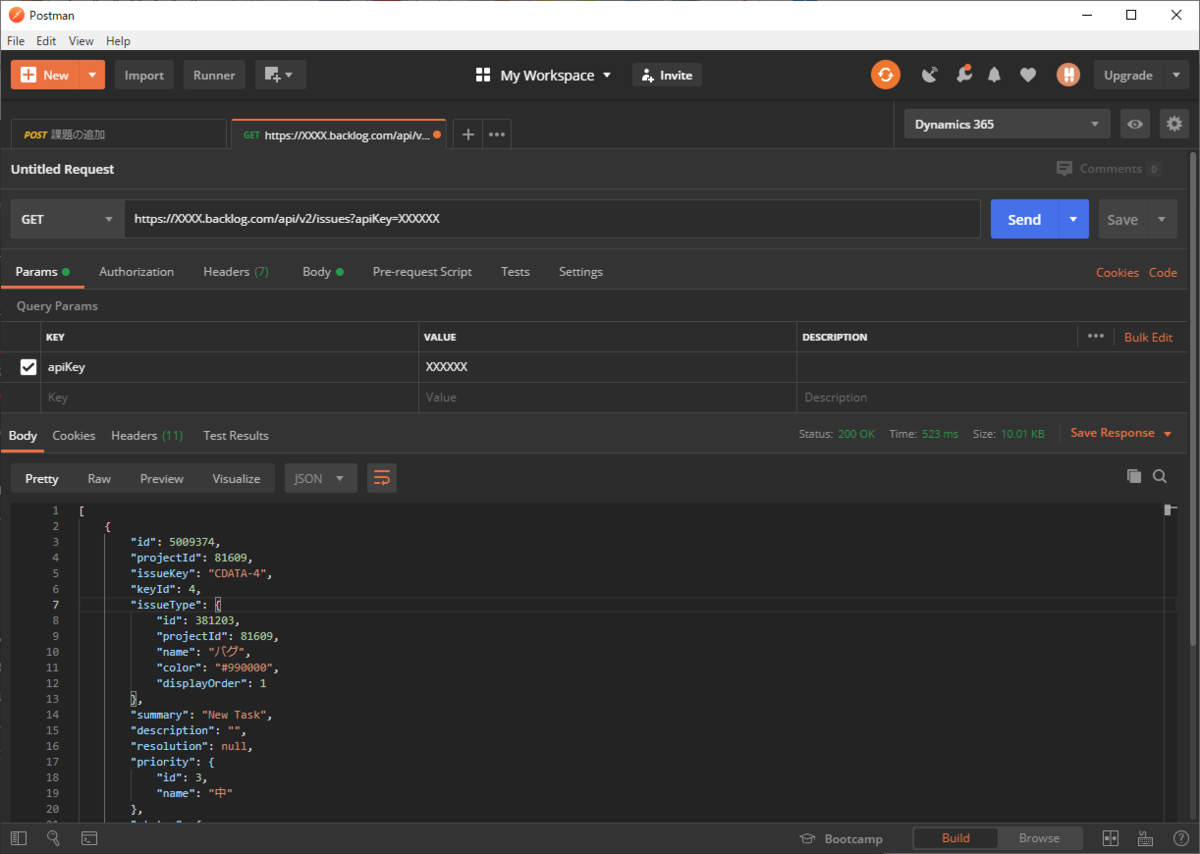Image resolution: width=1200 pixels, height=854 pixels.
Task: Open the Save Response dropdown
Action: point(1120,433)
